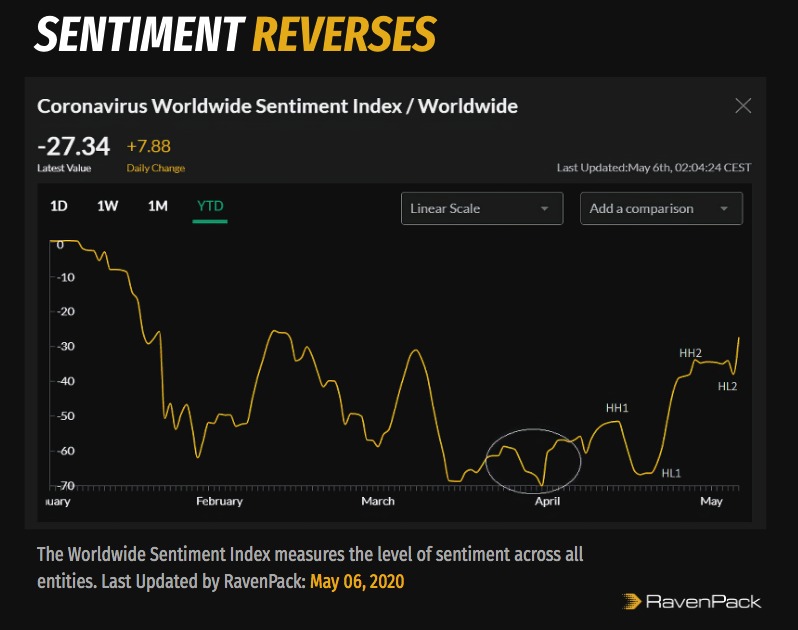Image resolution: width=798 pixels, height=630 pixels.
Task: Select the 1M time range
Action: pyautogui.click(x=158, y=206)
